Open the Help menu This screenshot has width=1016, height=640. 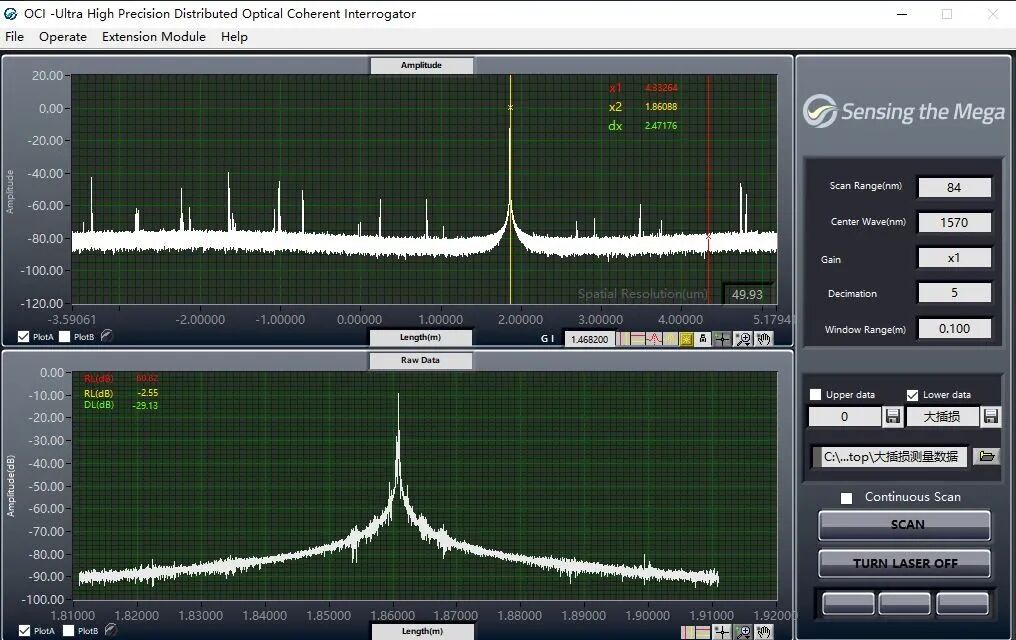(234, 37)
